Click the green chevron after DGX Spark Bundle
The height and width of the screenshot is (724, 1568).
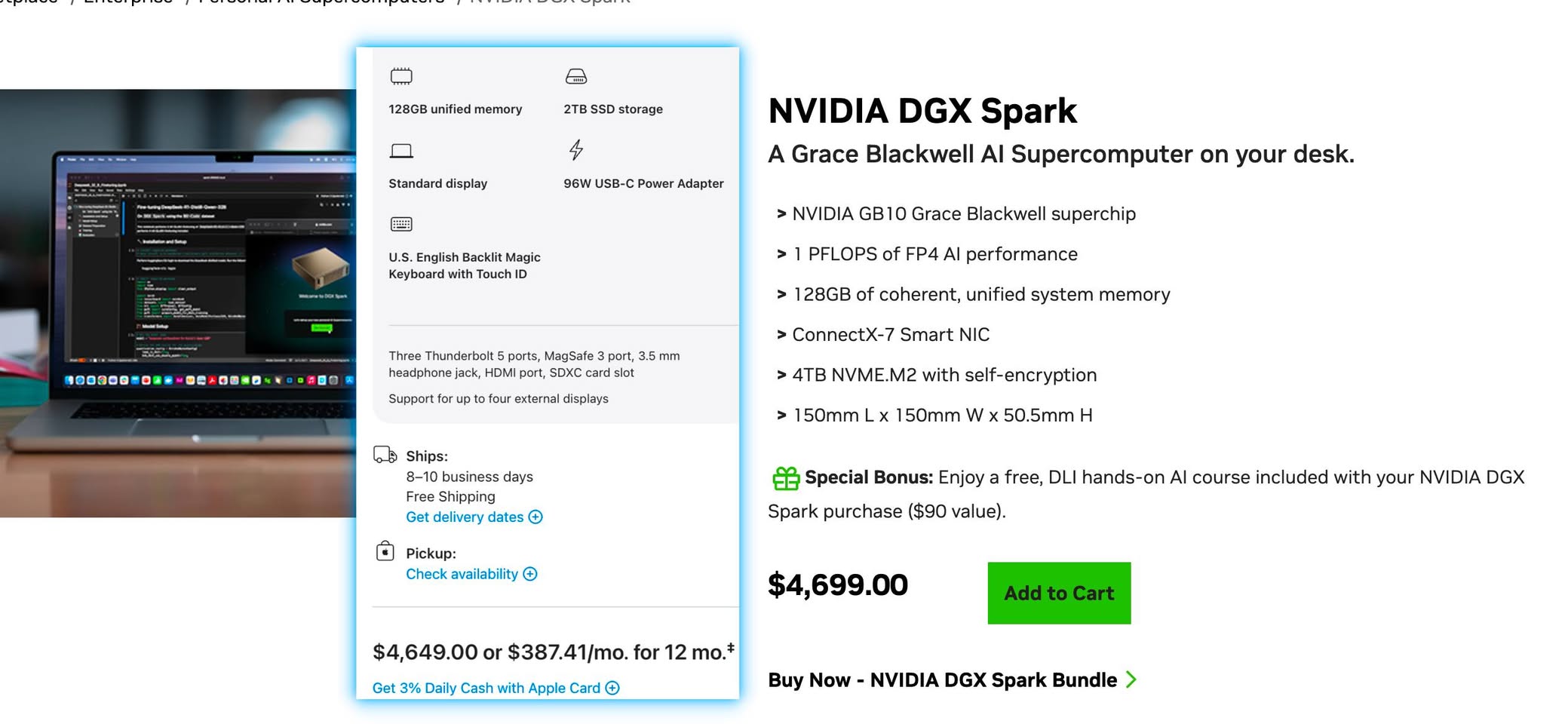tap(1131, 680)
